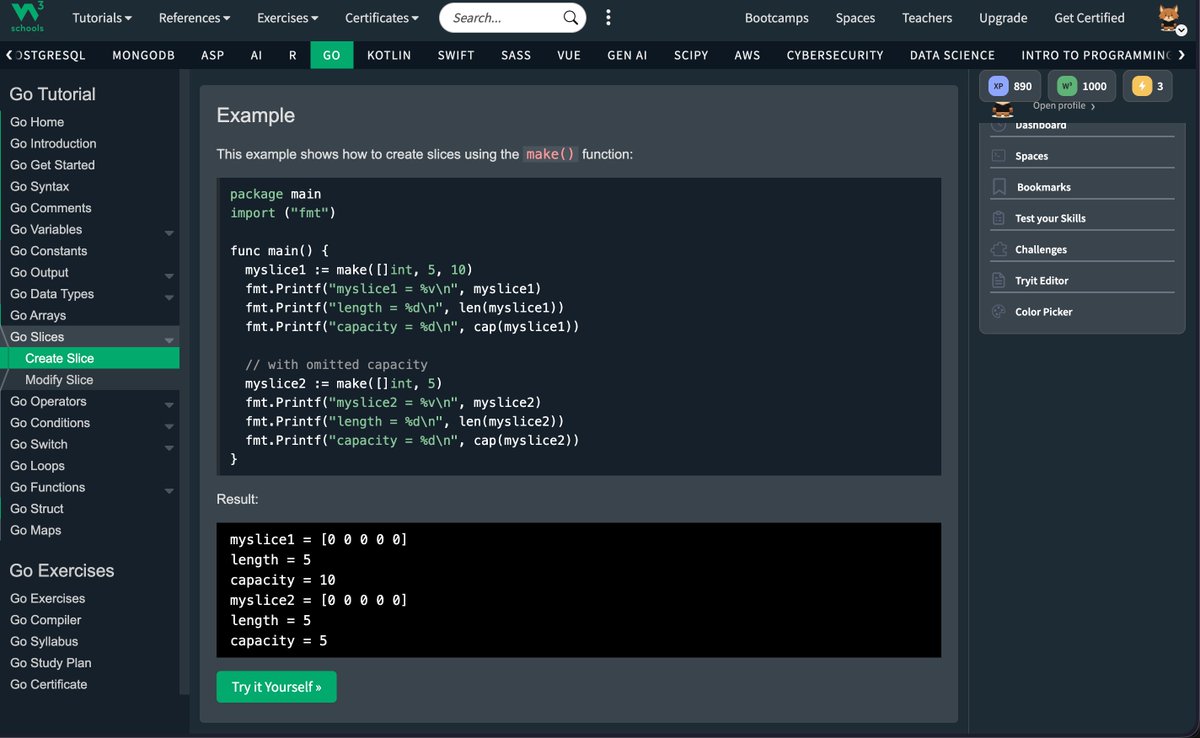
Task: Open the Tutorials dropdown menu
Action: pos(102,18)
